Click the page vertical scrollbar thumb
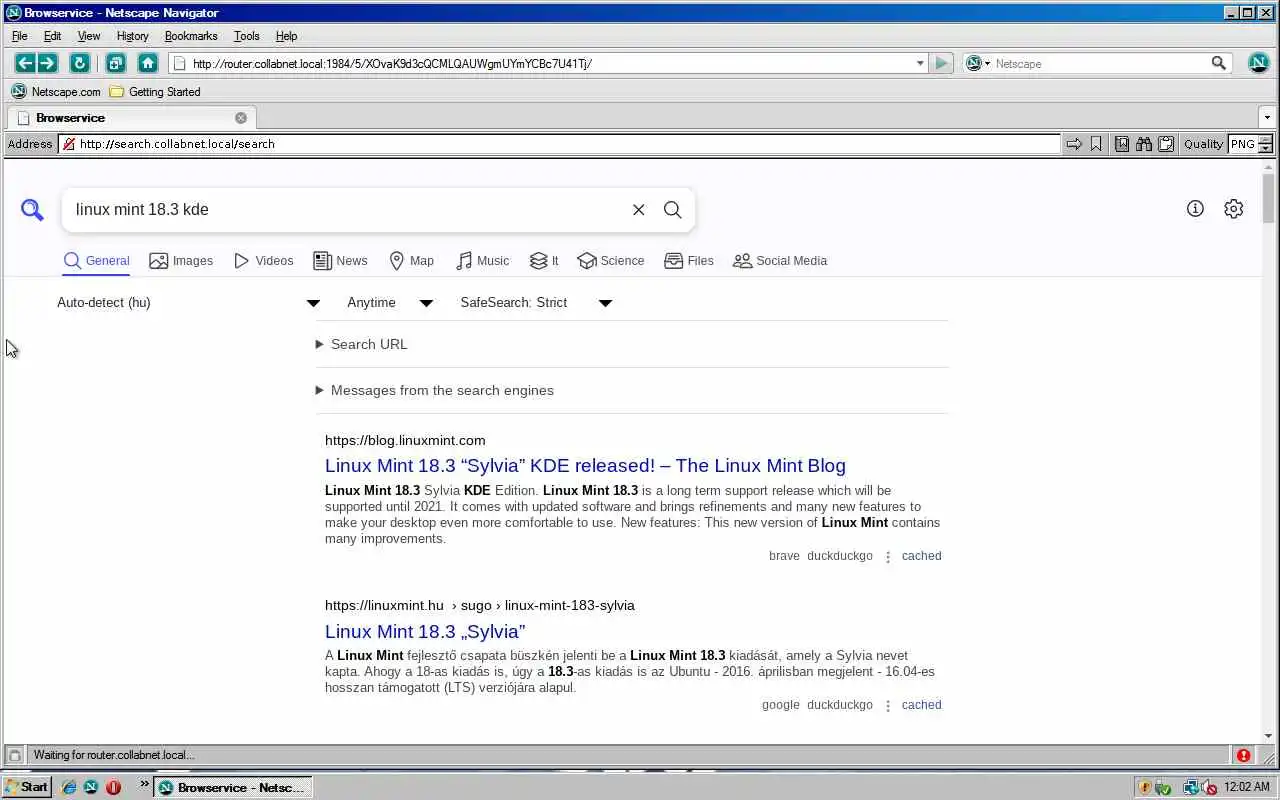 pos(1269,199)
